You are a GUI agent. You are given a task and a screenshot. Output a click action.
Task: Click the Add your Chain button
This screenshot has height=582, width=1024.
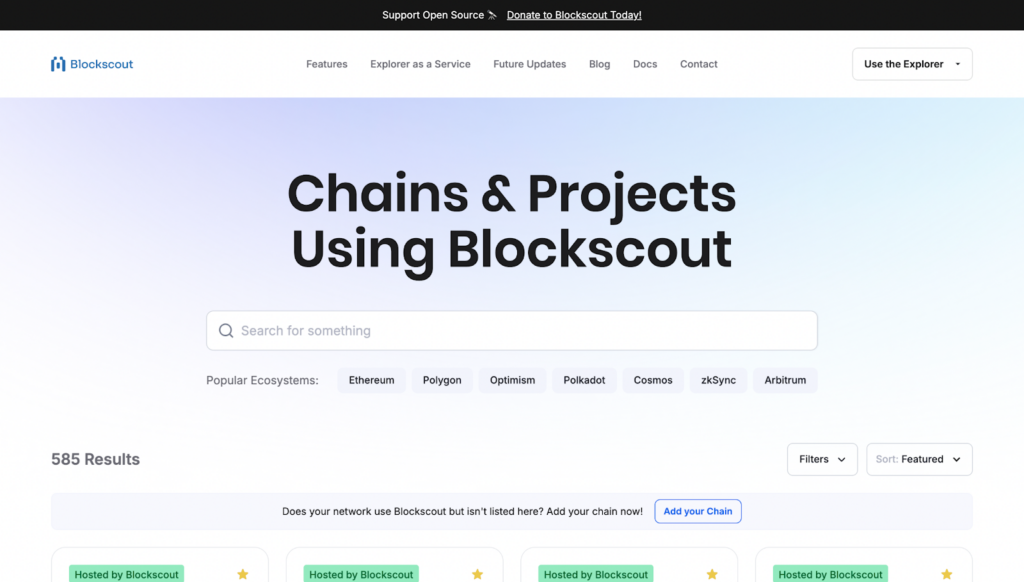[697, 511]
